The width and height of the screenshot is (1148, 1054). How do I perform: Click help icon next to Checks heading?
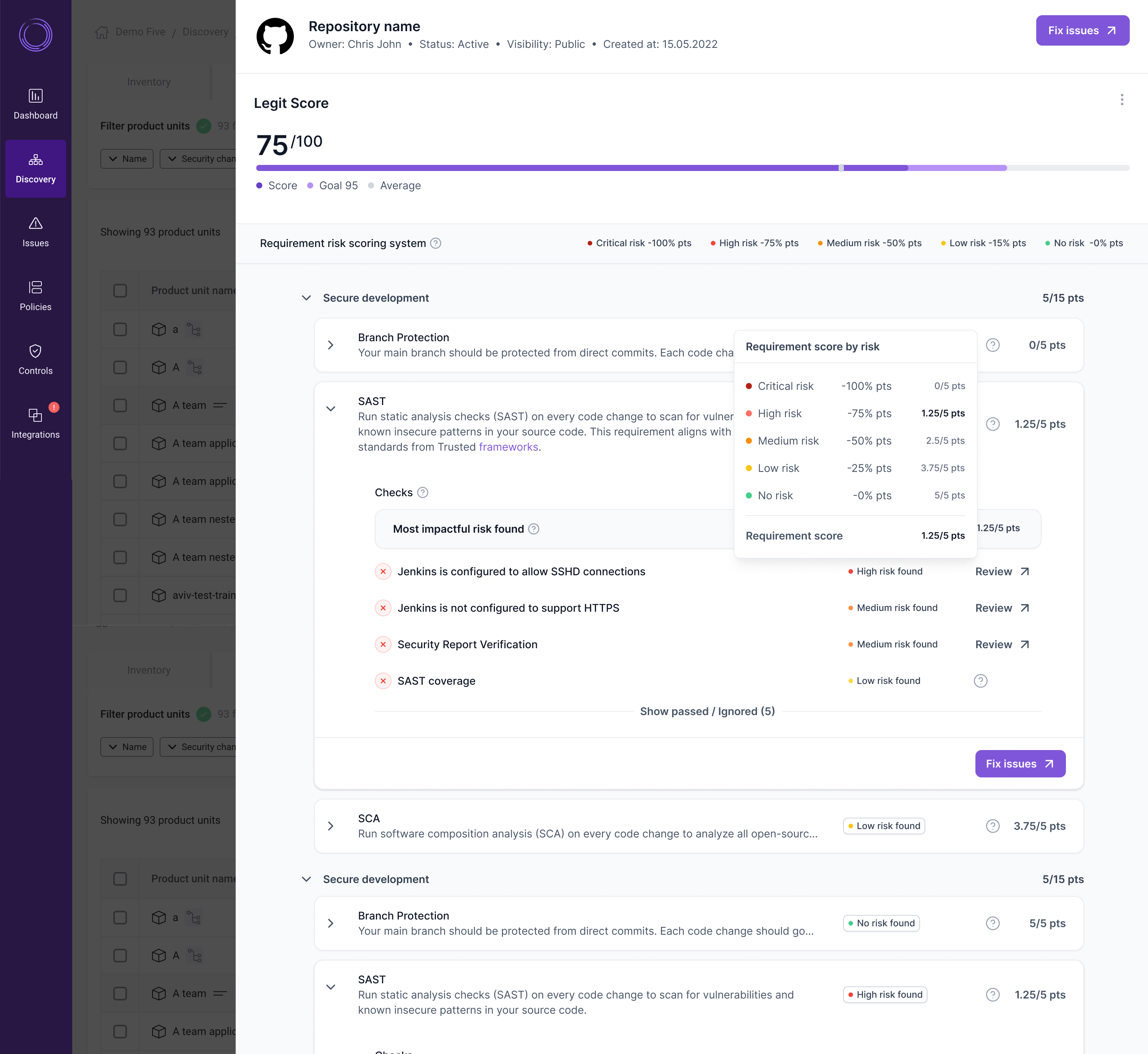click(423, 492)
